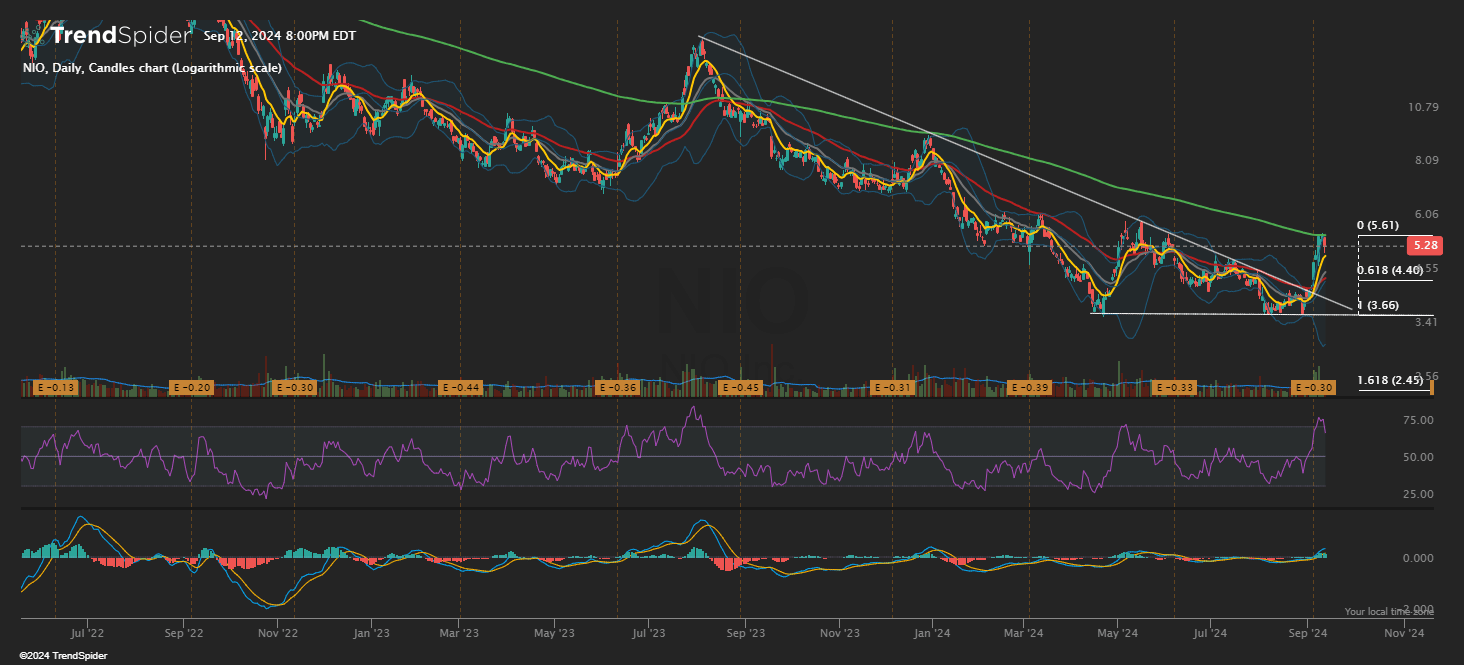The height and width of the screenshot is (665, 1464).
Task: Select the E -0.31 earnings marker
Action: tap(893, 387)
